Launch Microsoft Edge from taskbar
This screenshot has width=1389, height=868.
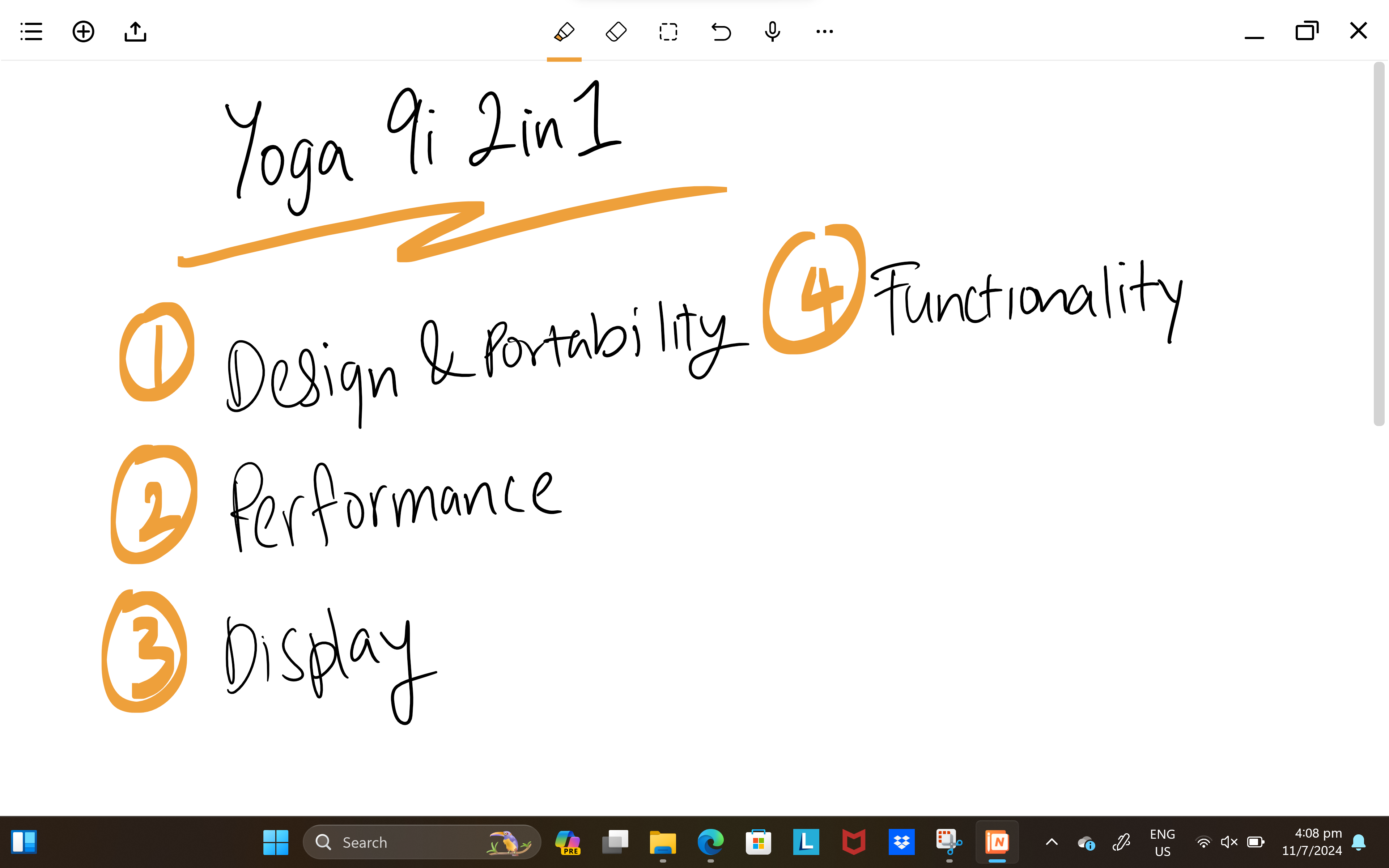pos(710,842)
